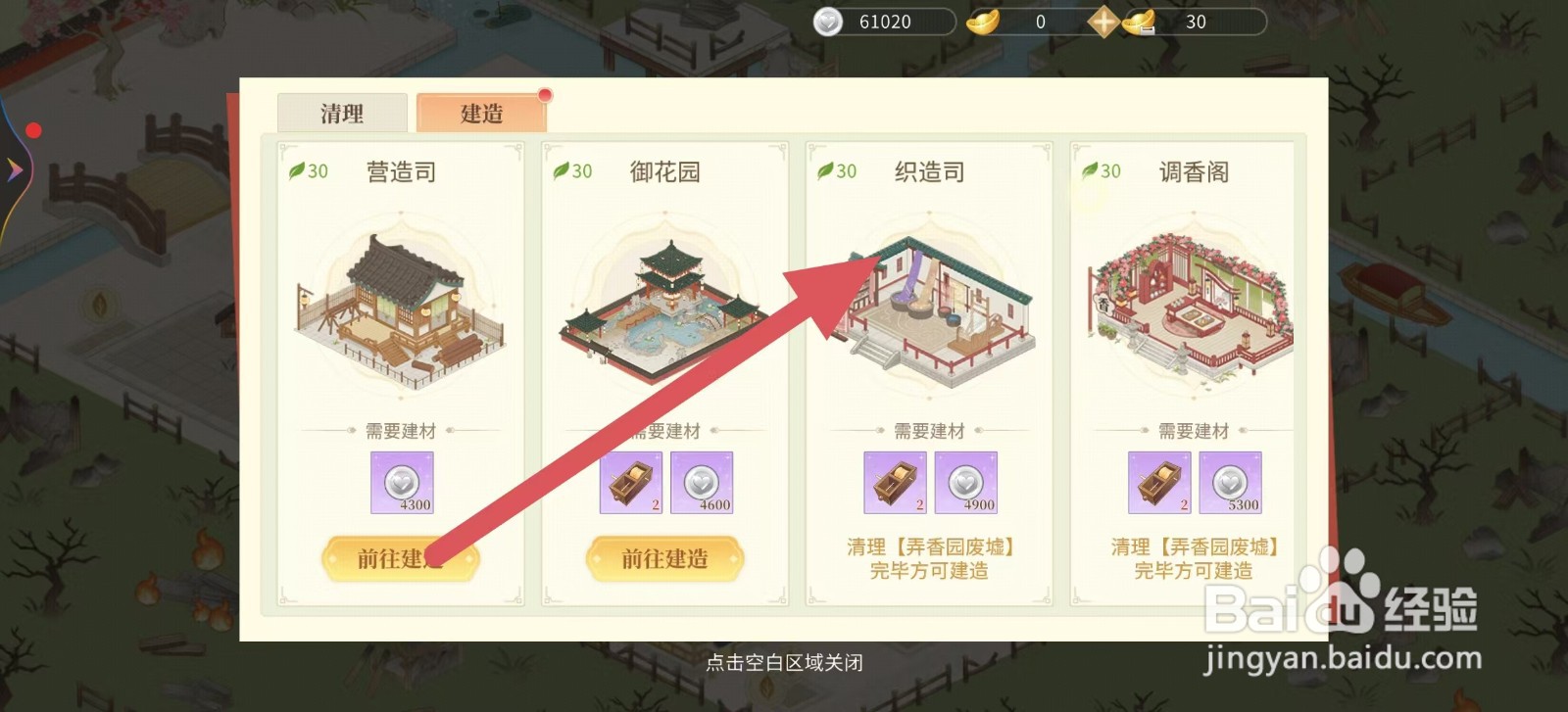Viewport: 1568px width, 712px height.
Task: Click the 5300 silver coin material icon
Action: tap(1231, 483)
